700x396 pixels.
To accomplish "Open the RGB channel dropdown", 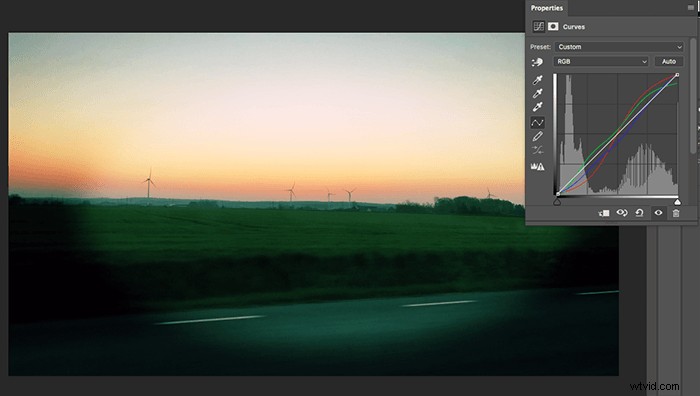I will tap(601, 62).
